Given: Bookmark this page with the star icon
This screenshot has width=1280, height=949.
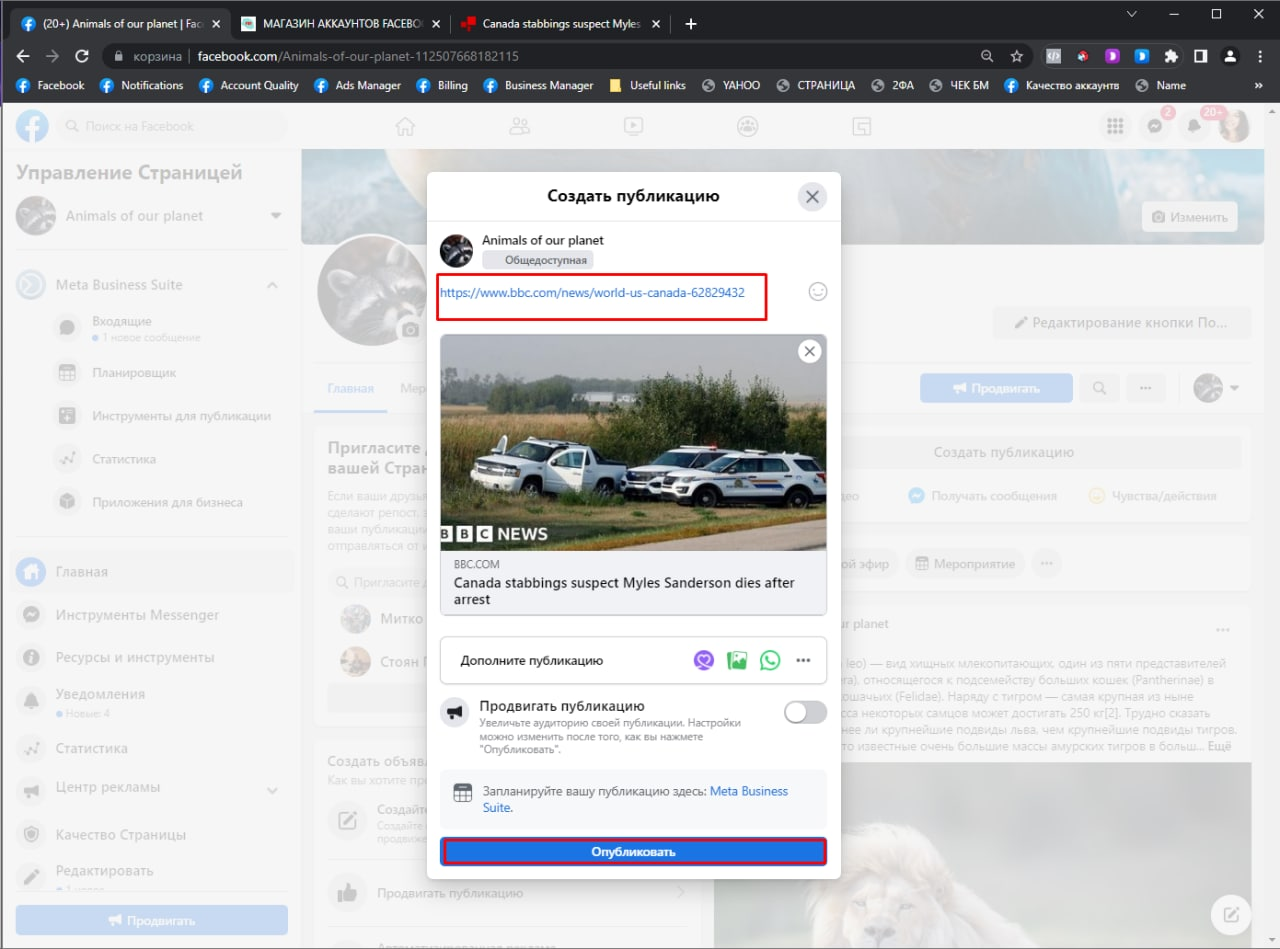Looking at the screenshot, I should point(1017,56).
